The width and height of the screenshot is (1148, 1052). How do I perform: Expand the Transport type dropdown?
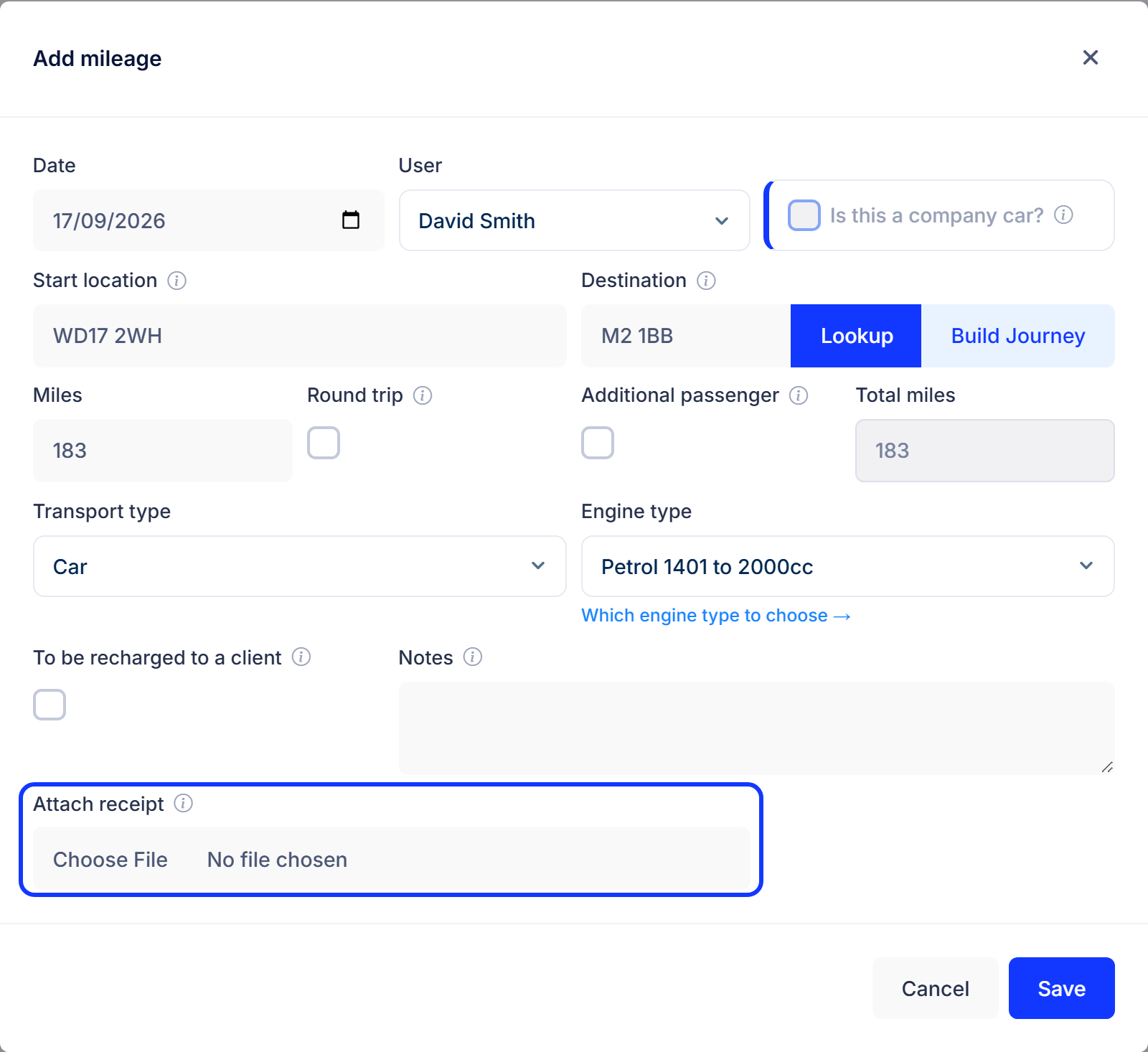(300, 566)
